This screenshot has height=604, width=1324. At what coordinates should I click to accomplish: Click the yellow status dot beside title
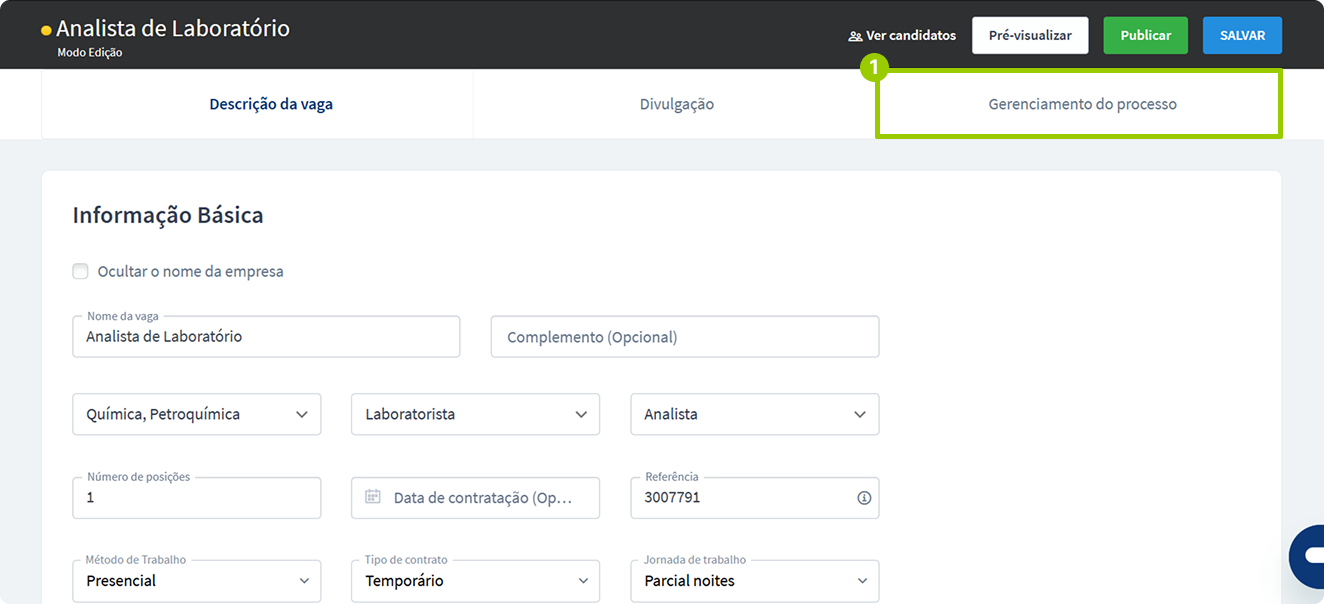click(x=46, y=31)
